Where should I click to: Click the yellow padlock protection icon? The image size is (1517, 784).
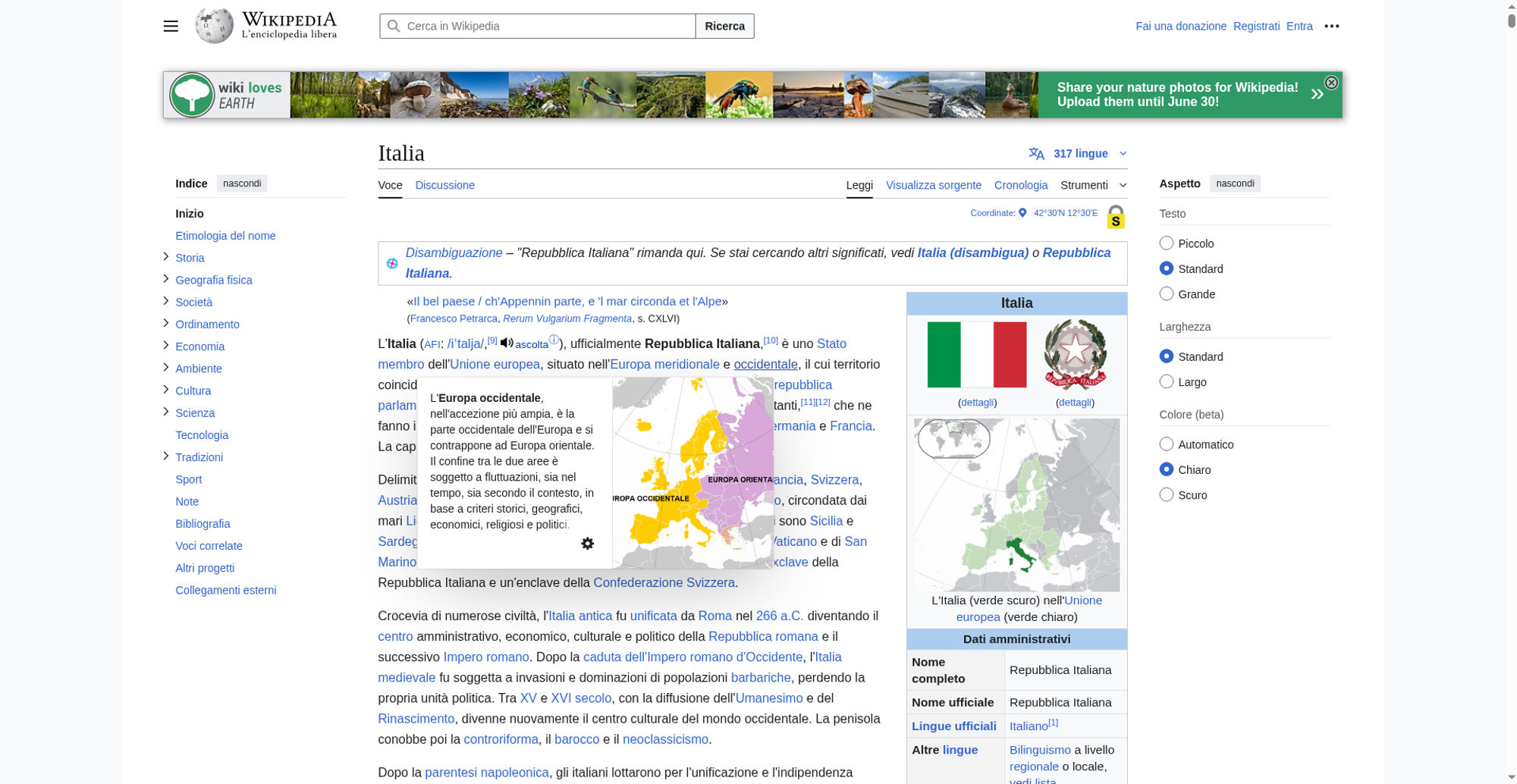coord(1115,217)
